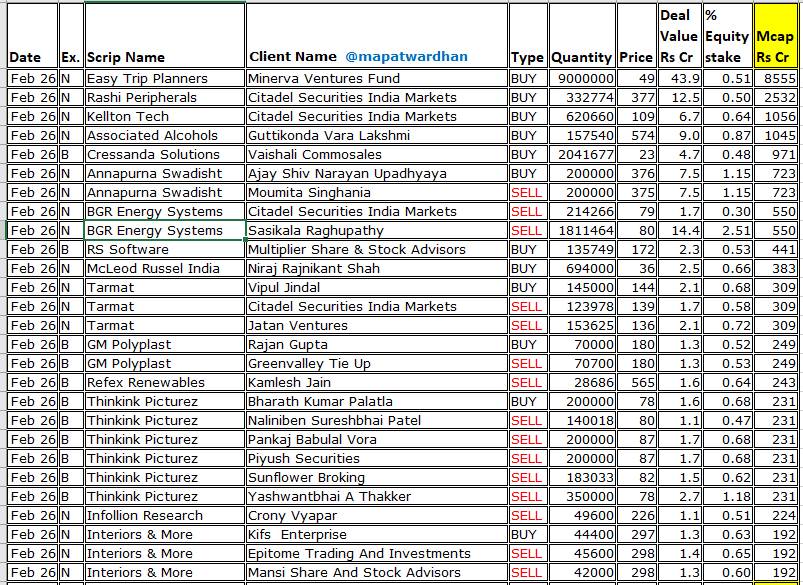Select the Type column header
Screen dimensions: 803x585
(527, 35)
